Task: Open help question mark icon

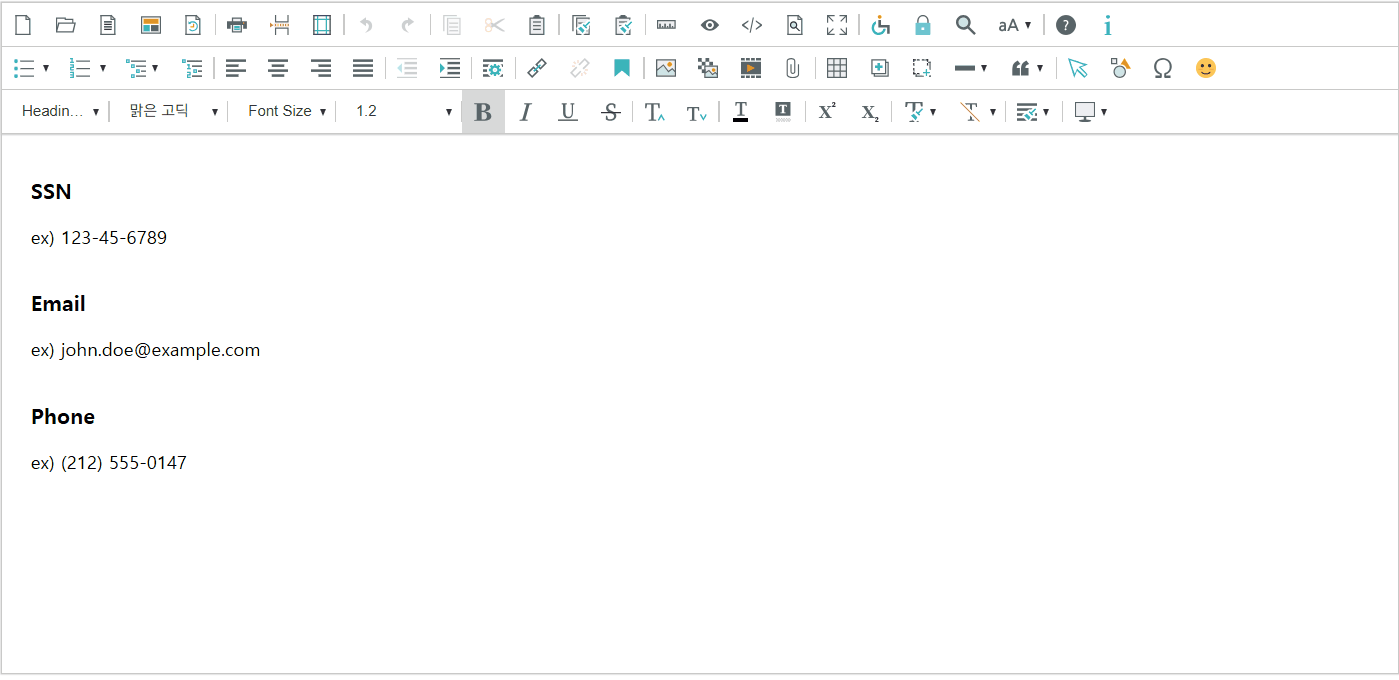Action: click(1066, 25)
